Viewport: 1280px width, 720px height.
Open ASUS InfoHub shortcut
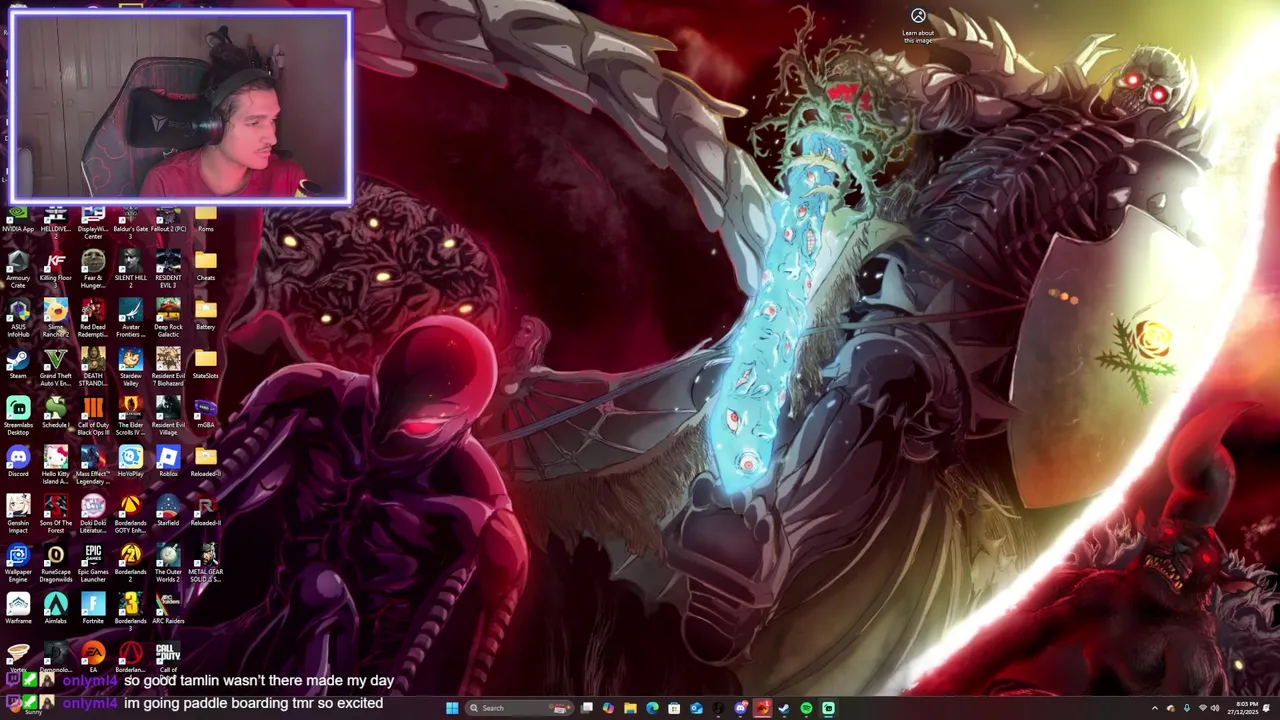18,316
